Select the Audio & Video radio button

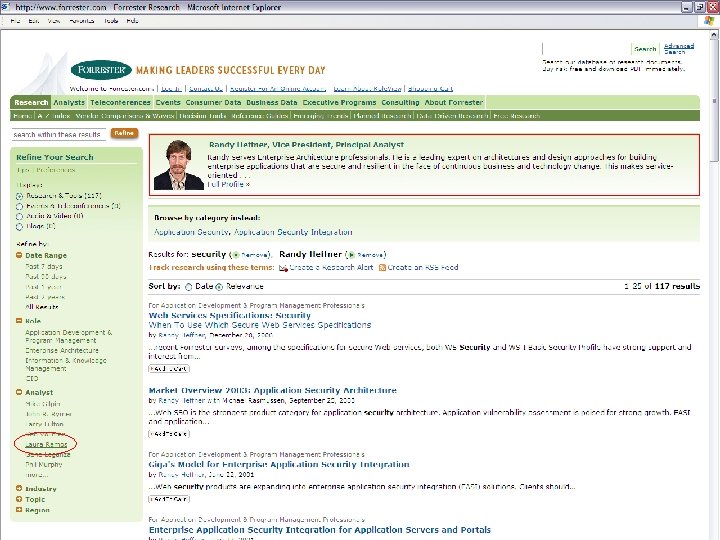tap(19, 217)
